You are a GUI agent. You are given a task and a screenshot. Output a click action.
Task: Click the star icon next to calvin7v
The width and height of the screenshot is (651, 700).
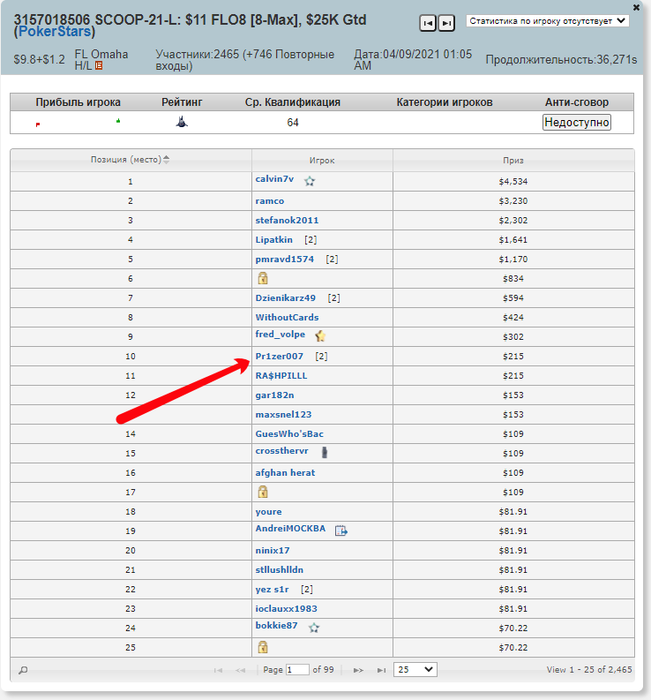(309, 181)
